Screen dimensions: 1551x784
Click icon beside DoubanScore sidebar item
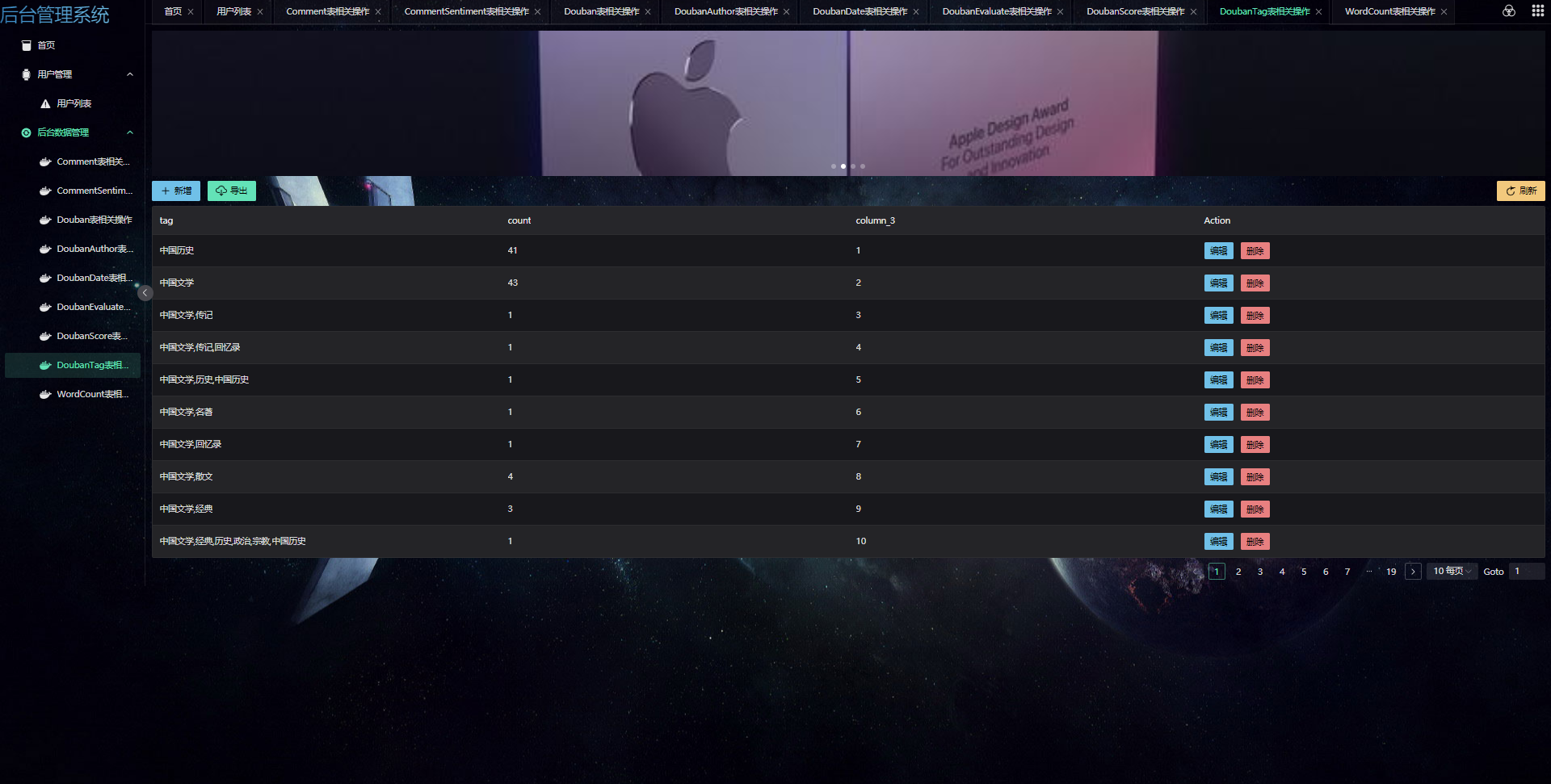point(45,336)
